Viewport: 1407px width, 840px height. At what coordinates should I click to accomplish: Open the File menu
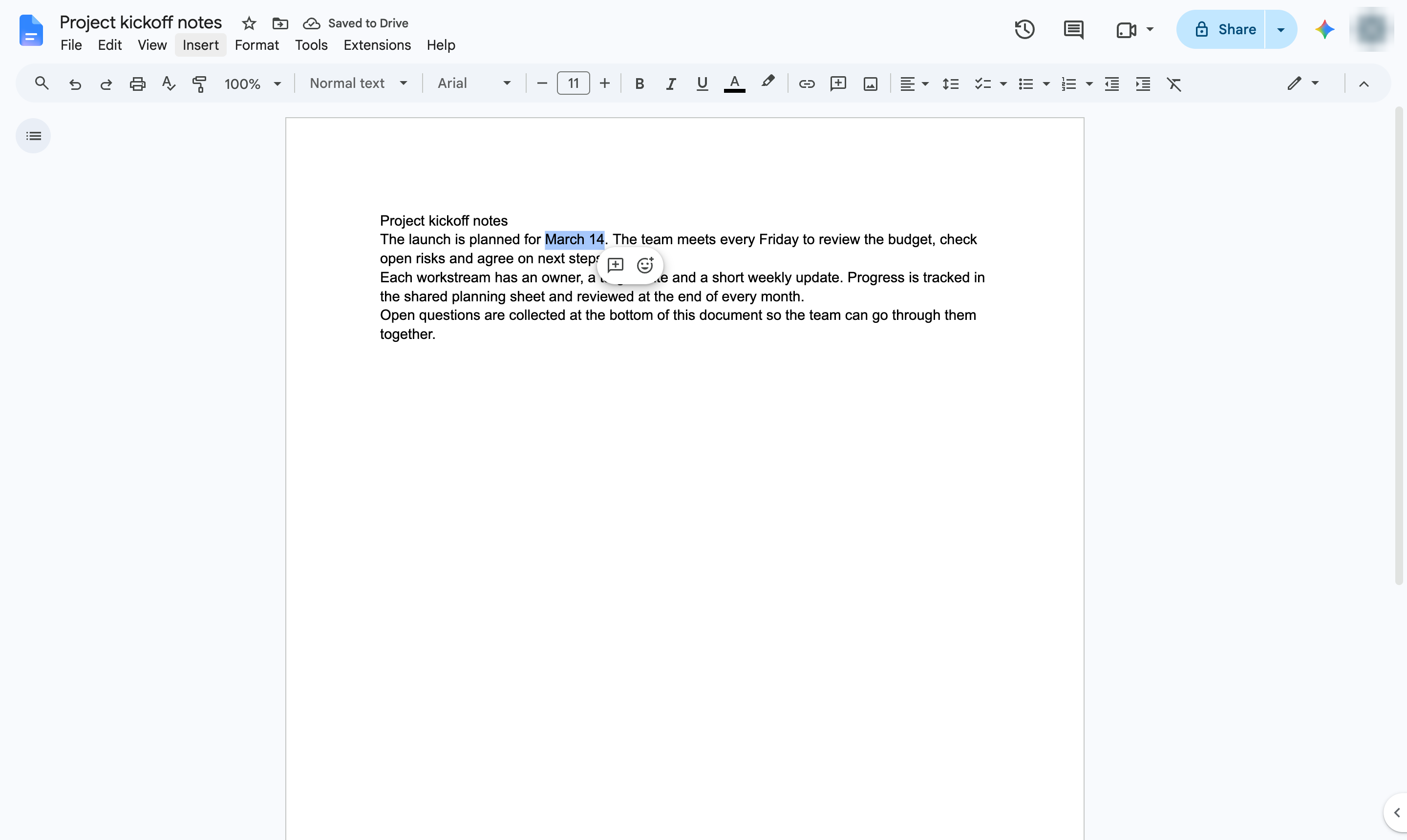(71, 45)
